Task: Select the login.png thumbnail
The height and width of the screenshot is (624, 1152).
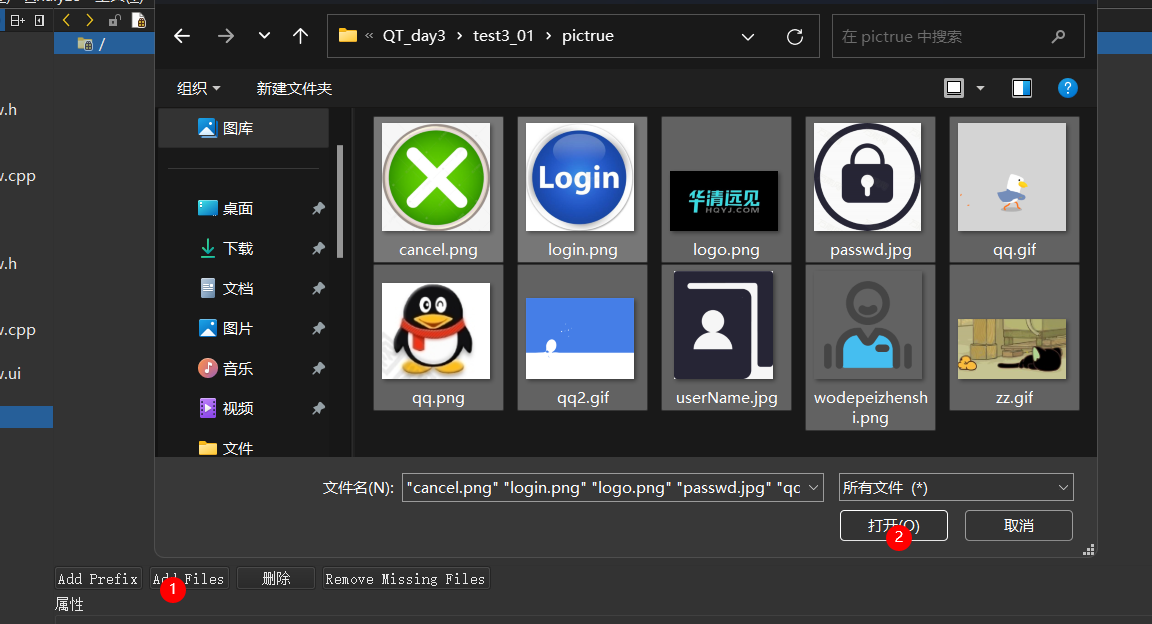Action: coord(582,189)
